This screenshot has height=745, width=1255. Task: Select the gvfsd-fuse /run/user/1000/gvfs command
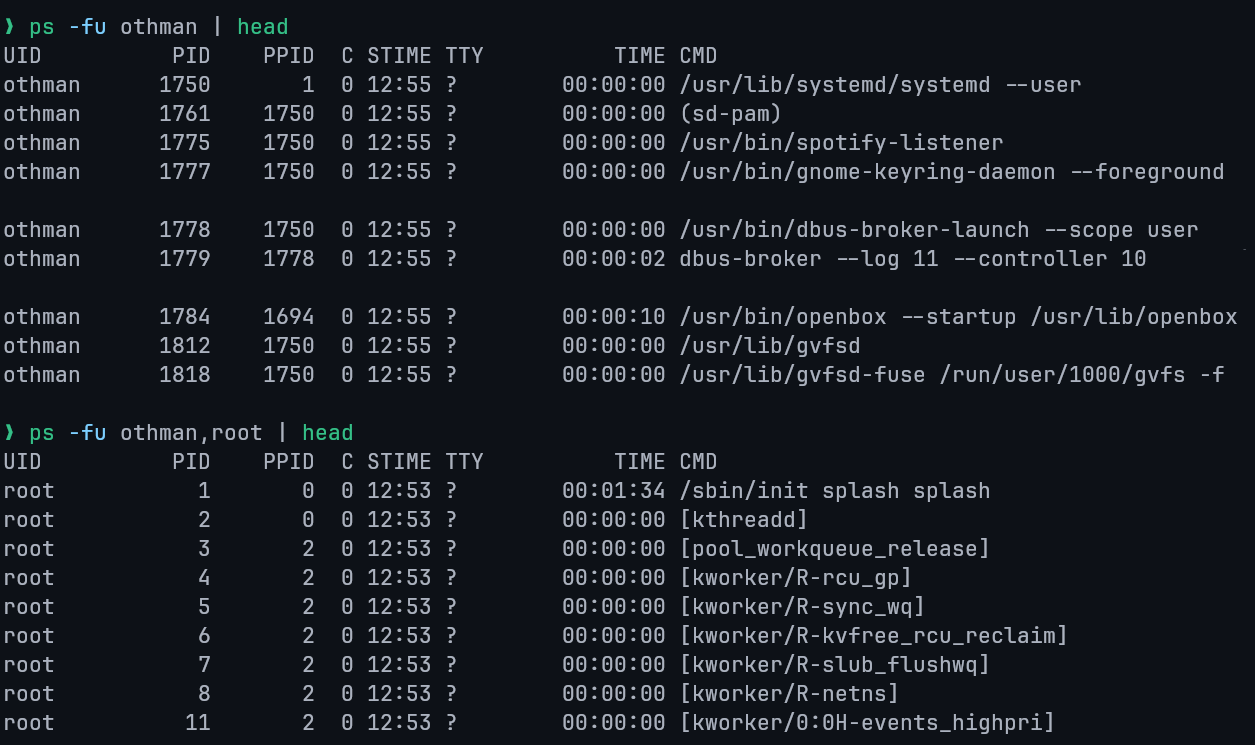(x=951, y=375)
